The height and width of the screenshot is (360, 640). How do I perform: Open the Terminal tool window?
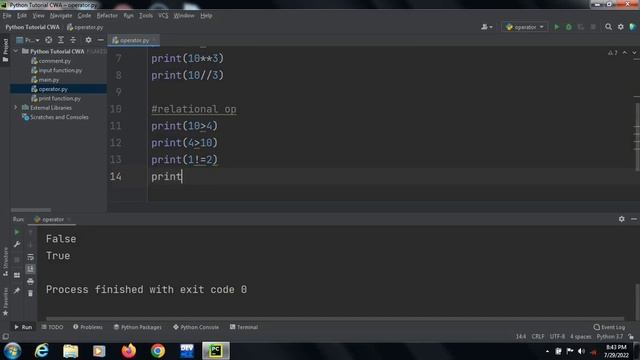tap(244, 327)
